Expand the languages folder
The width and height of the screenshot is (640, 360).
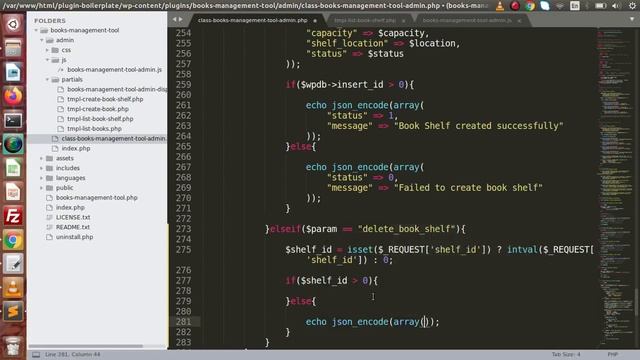pos(42,178)
